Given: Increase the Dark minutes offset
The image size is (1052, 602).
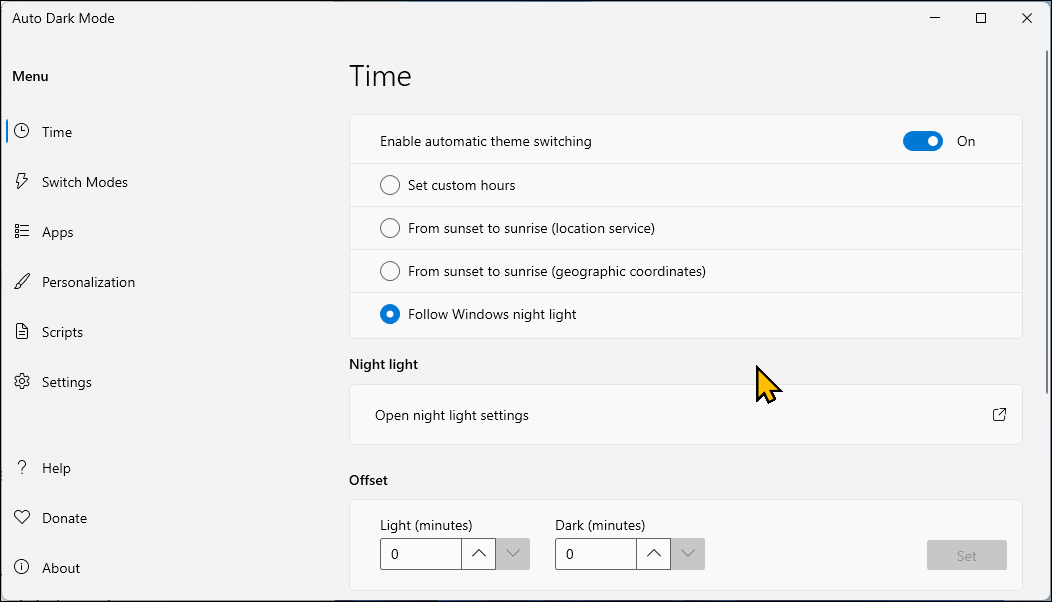Looking at the screenshot, I should [x=653, y=554].
